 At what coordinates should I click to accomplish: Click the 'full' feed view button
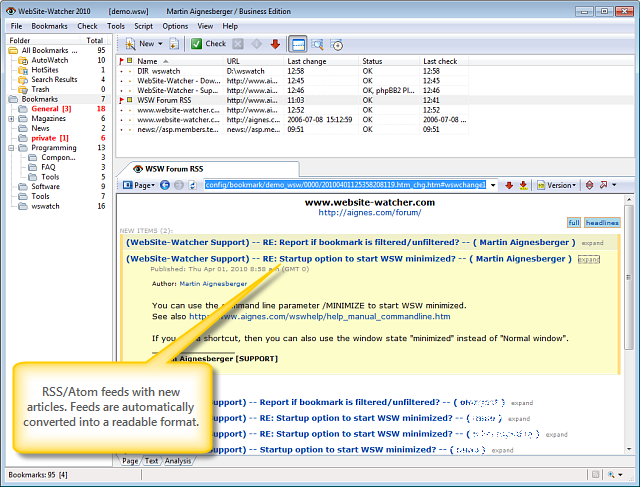[574, 222]
